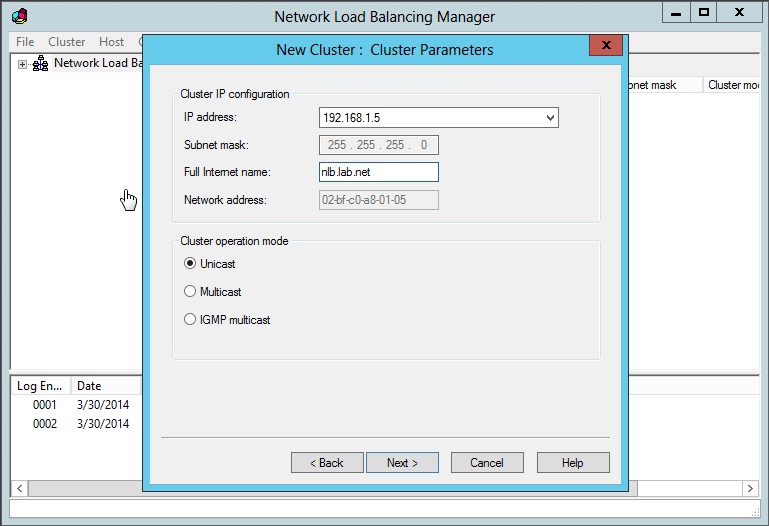This screenshot has width=769, height=526.
Task: Open the Cluster menu
Action: (x=67, y=42)
